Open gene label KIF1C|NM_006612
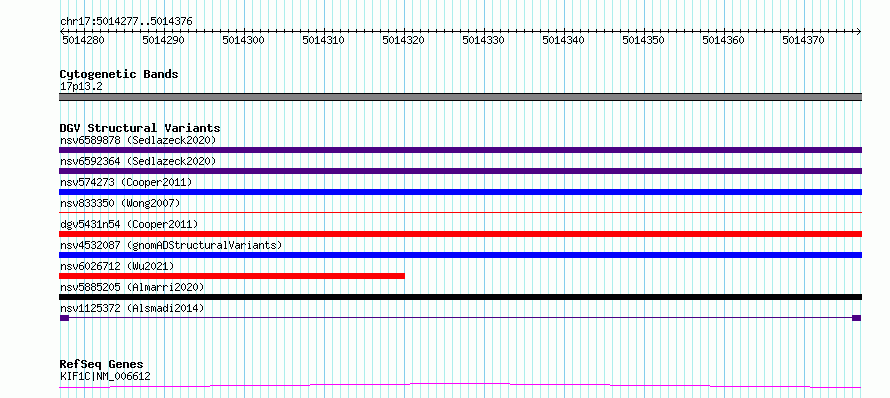The width and height of the screenshot is (890, 398). pyautogui.click(x=105, y=376)
